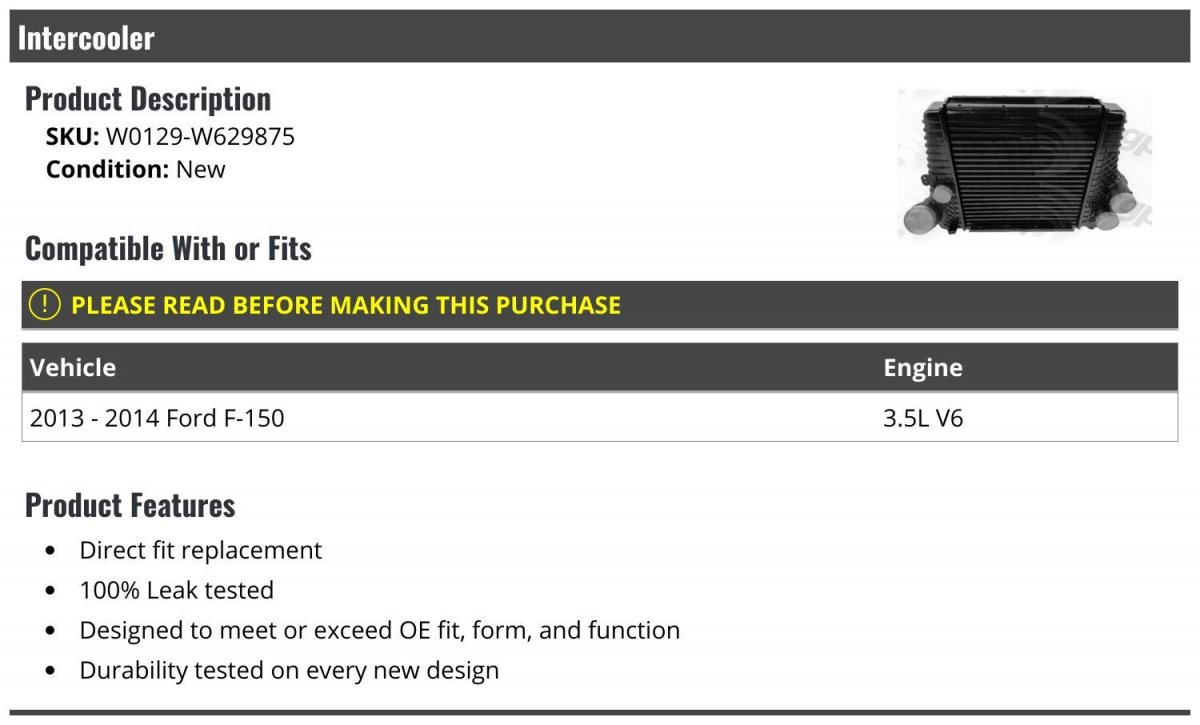The height and width of the screenshot is (725, 1200).
Task: Click the Durability tested on every new design bullet
Action: pos(289,670)
